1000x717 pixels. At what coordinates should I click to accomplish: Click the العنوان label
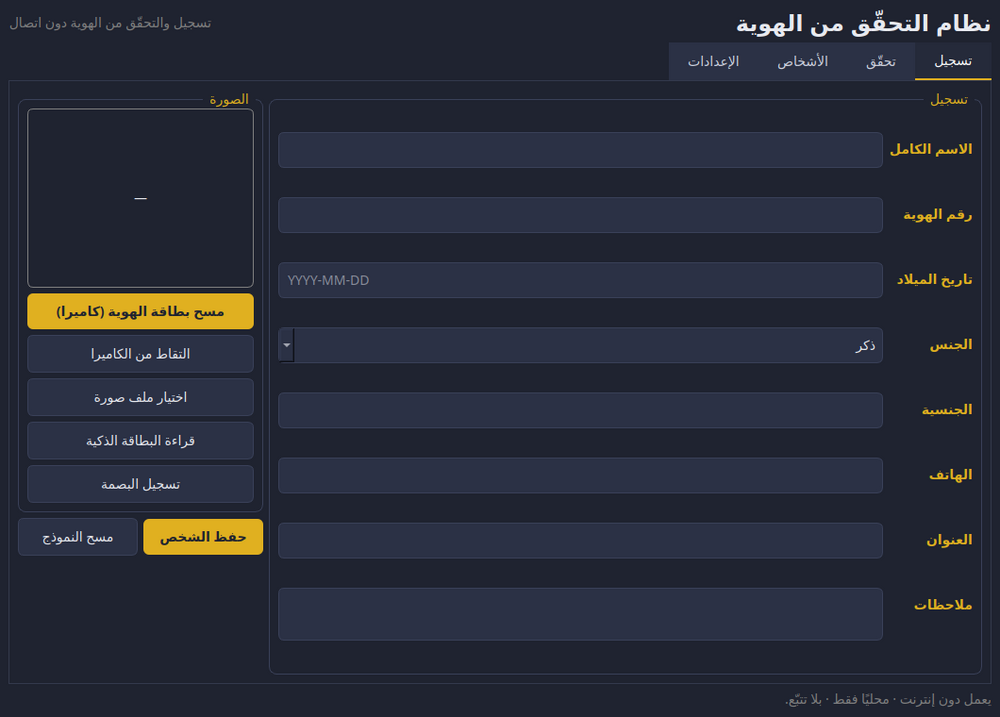click(949, 540)
